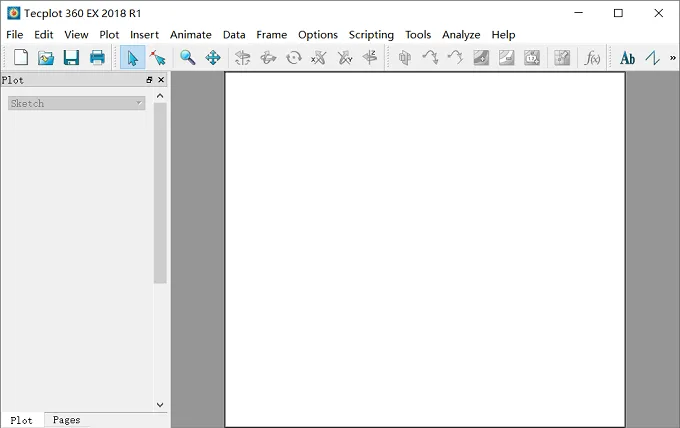
Task: Close the Plot sidebar panel
Action: (161, 80)
